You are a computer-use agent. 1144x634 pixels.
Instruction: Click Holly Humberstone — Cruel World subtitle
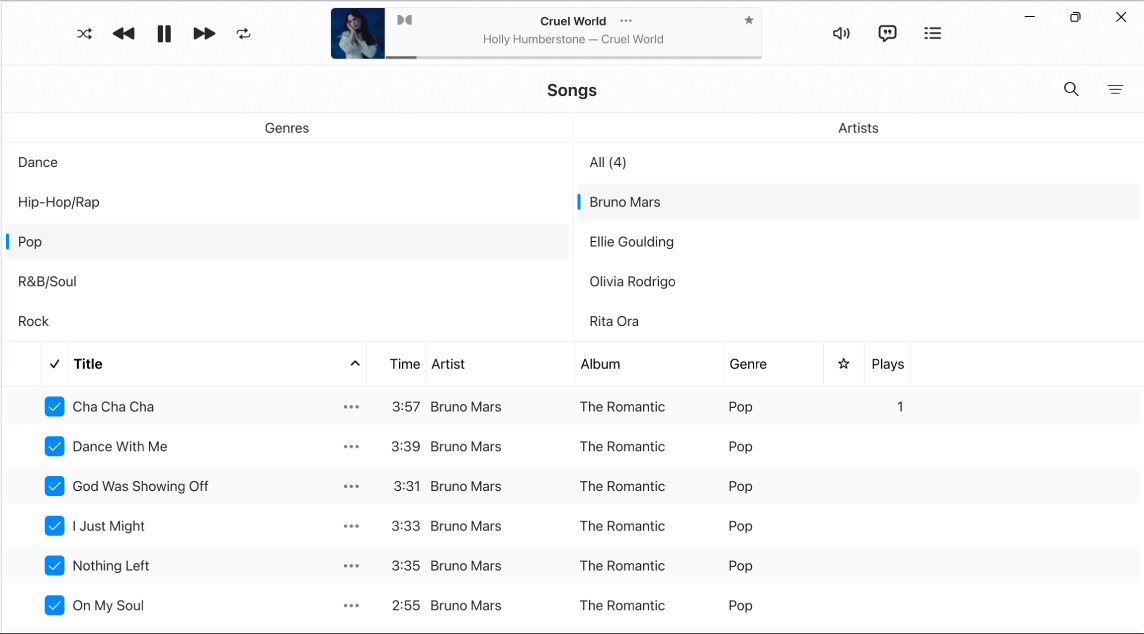pos(573,39)
